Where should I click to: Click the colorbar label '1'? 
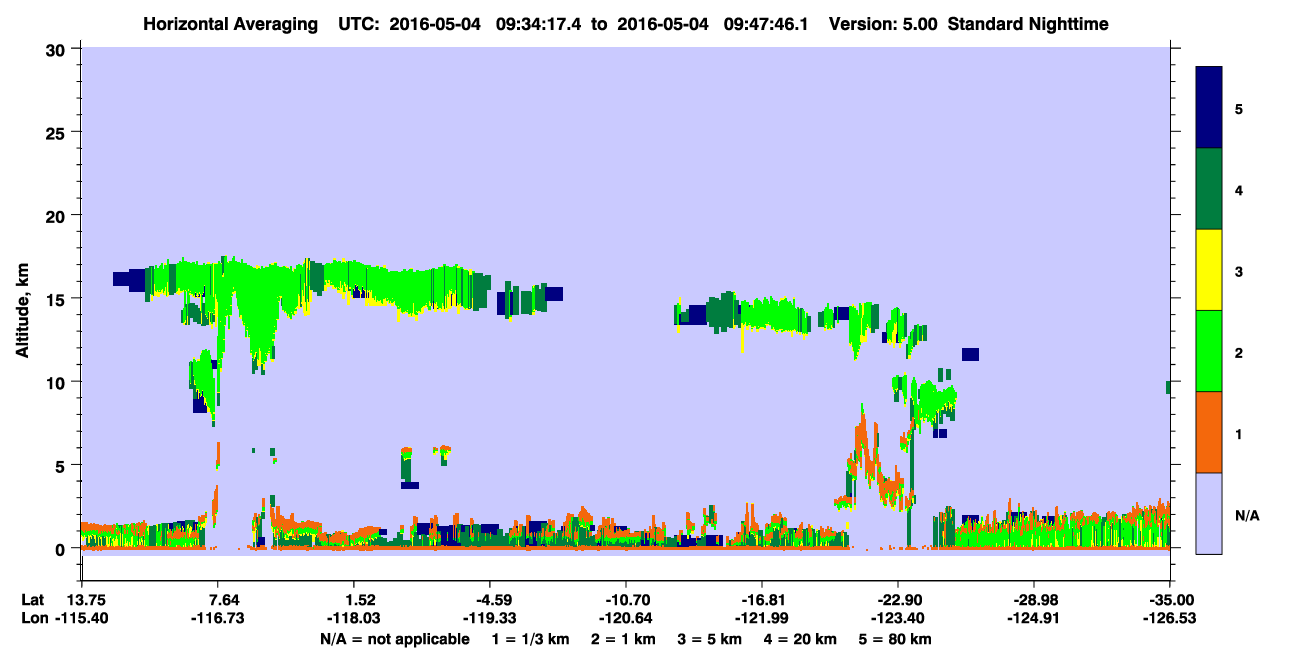1239,433
